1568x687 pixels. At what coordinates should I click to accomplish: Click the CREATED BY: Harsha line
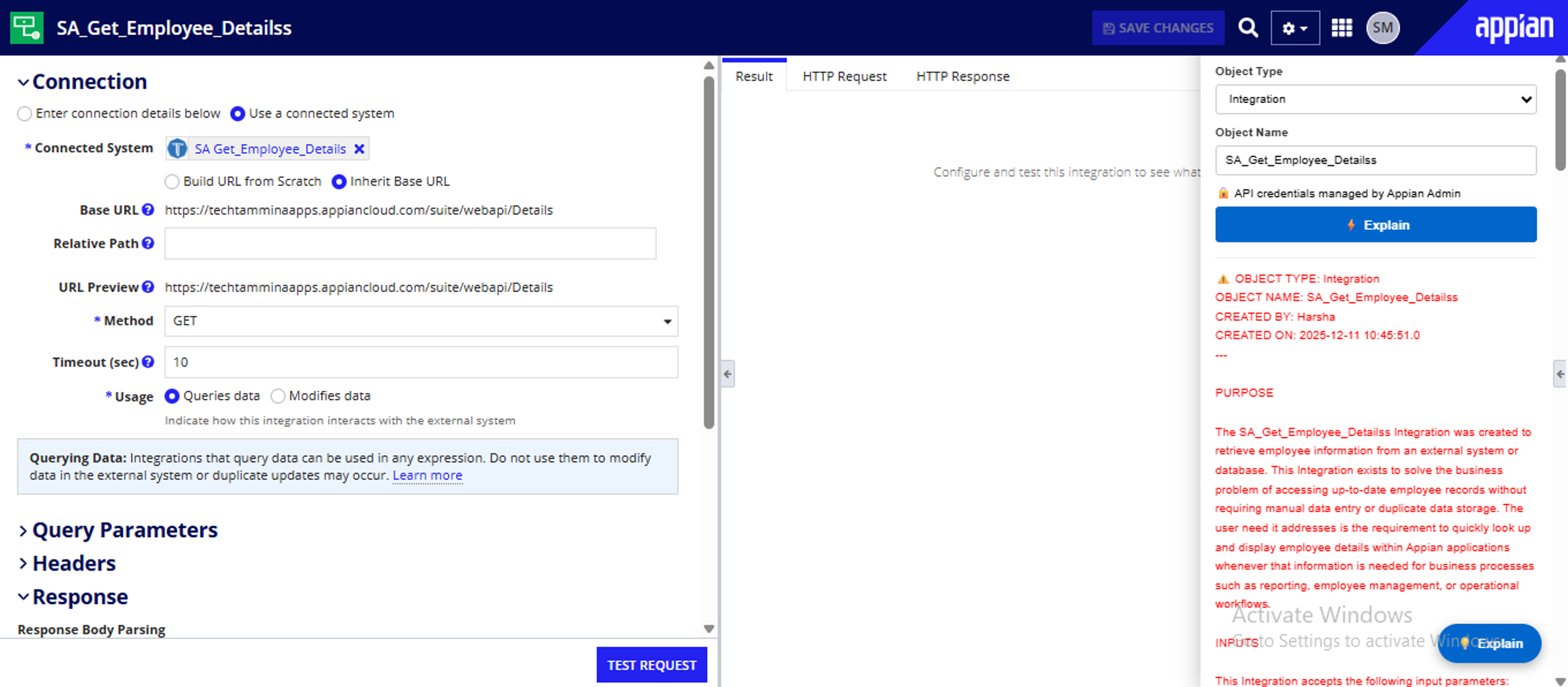click(1274, 317)
